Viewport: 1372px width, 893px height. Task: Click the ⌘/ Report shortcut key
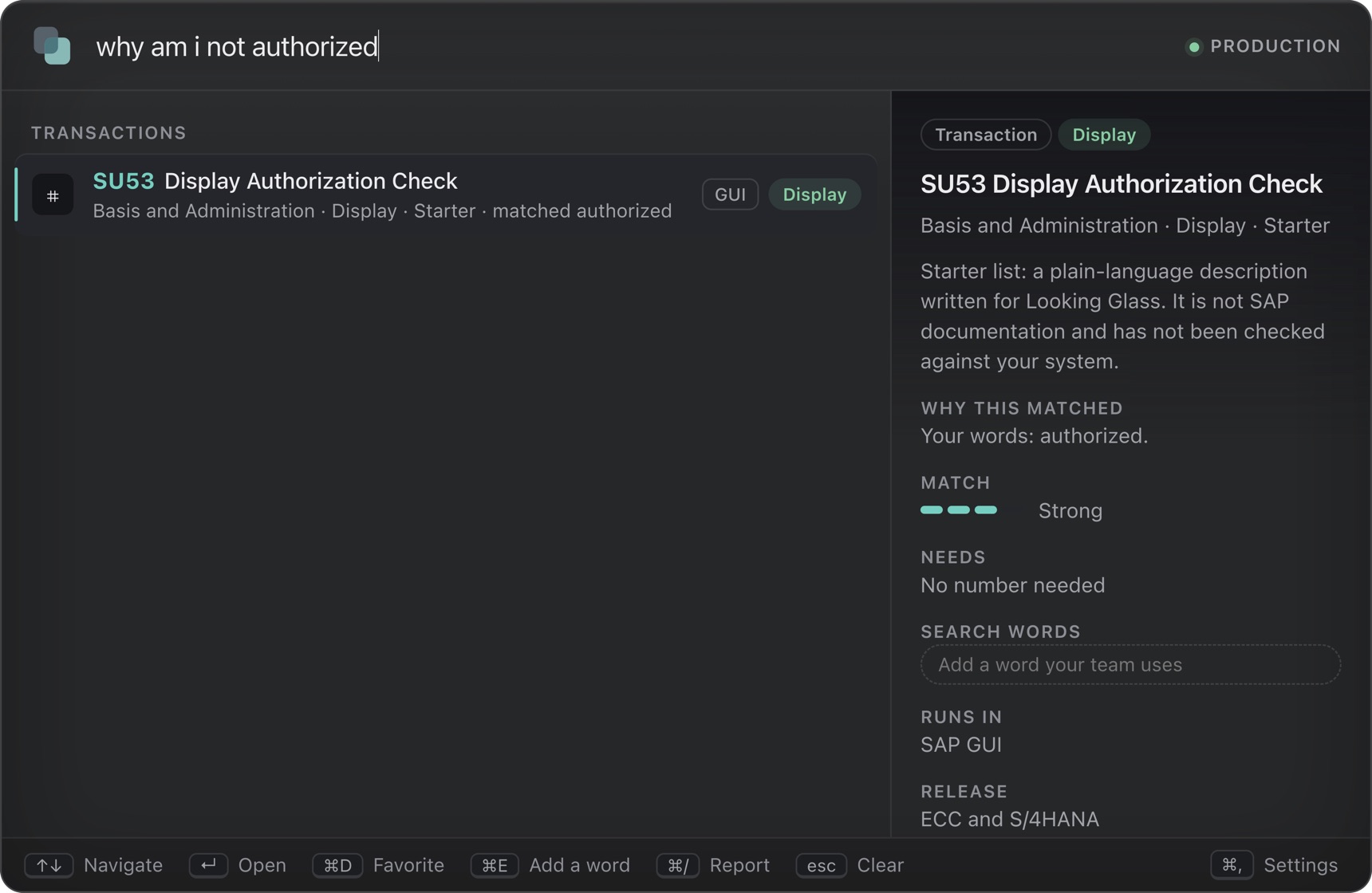[x=678, y=865]
